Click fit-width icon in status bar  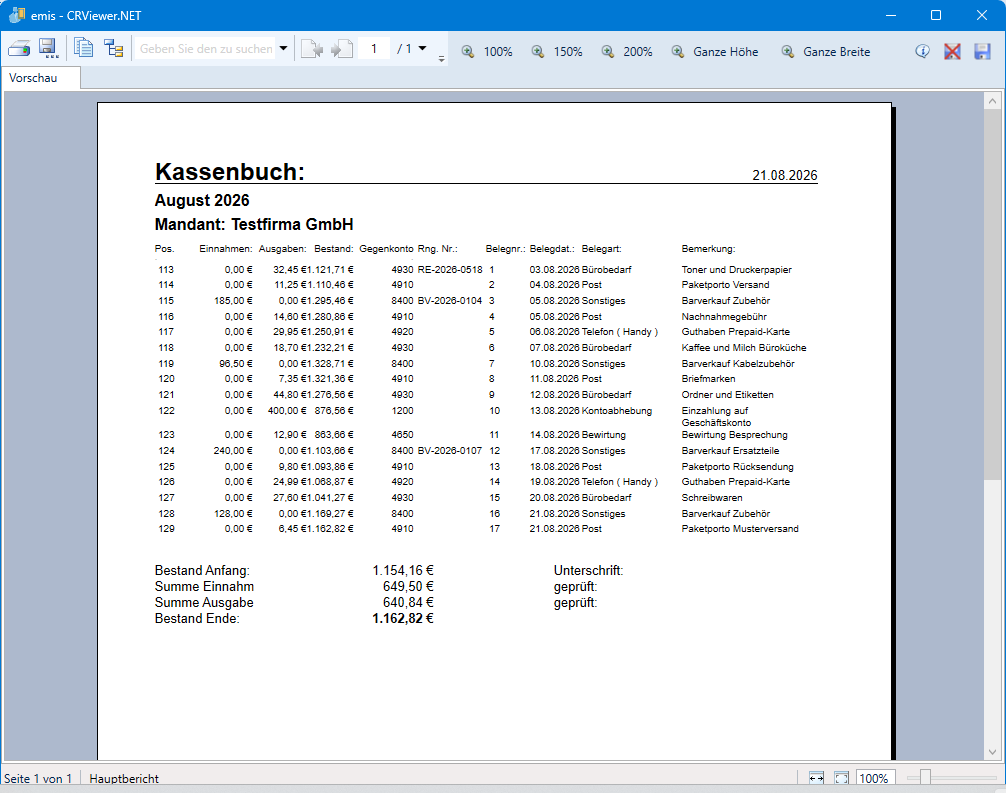[816, 778]
